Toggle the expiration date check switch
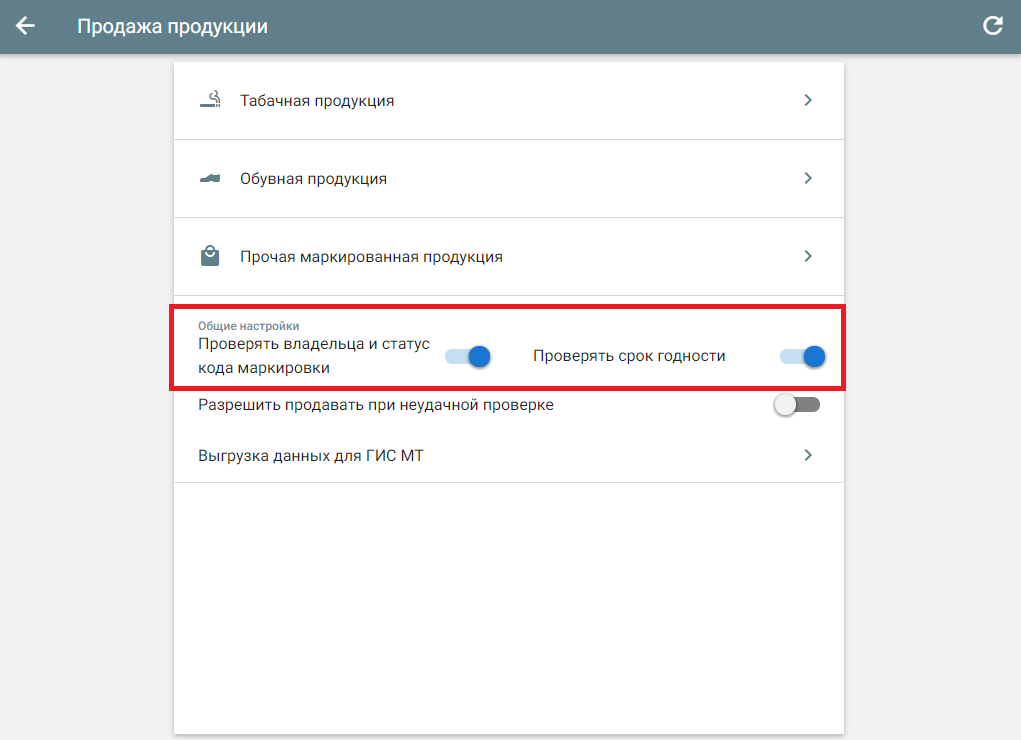 click(802, 356)
